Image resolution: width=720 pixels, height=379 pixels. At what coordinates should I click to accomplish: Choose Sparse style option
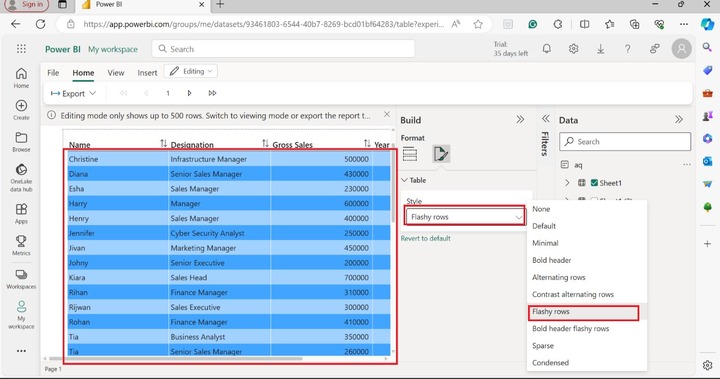pyautogui.click(x=587, y=345)
